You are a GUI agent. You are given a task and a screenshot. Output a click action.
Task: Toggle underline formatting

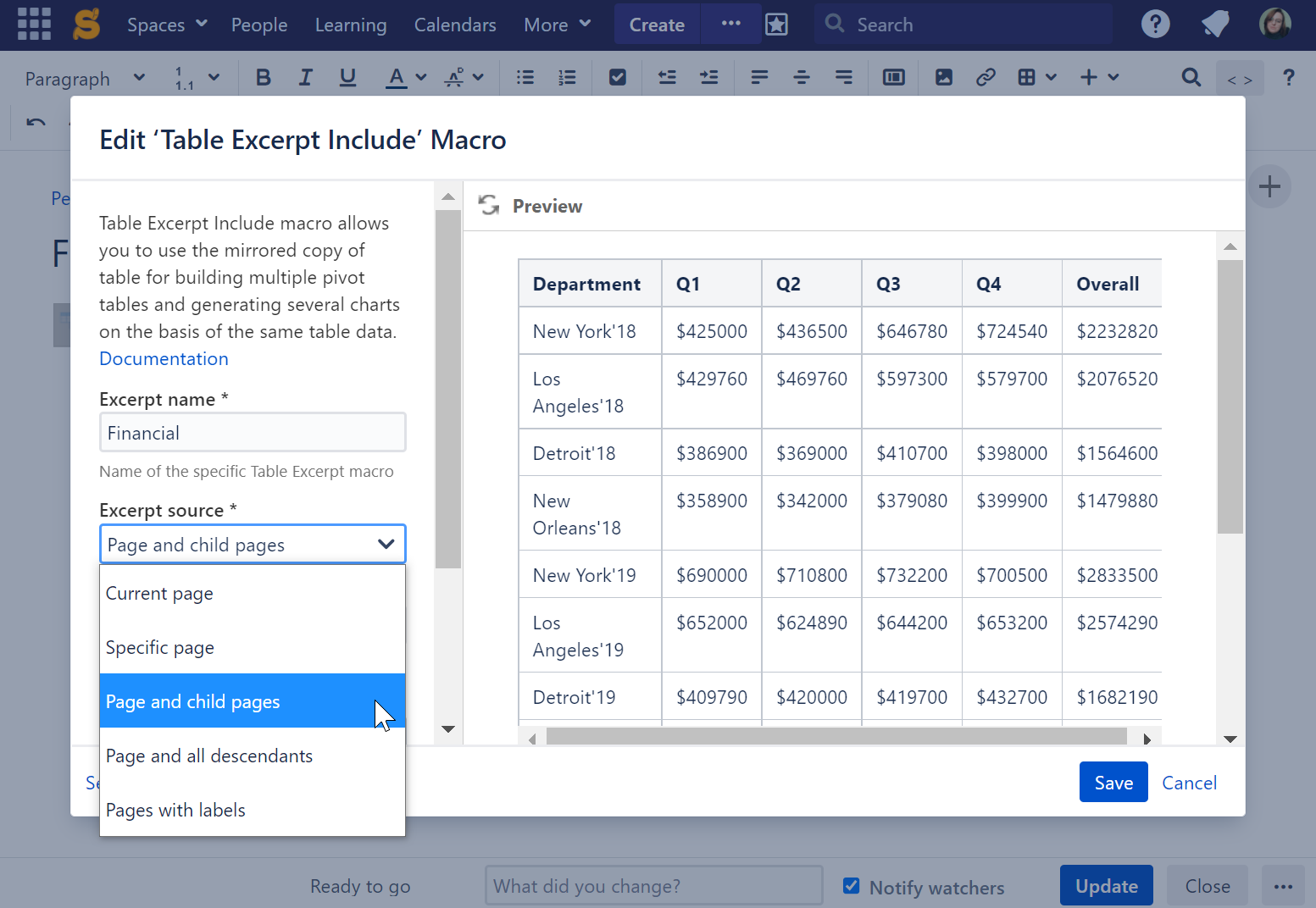click(x=347, y=77)
